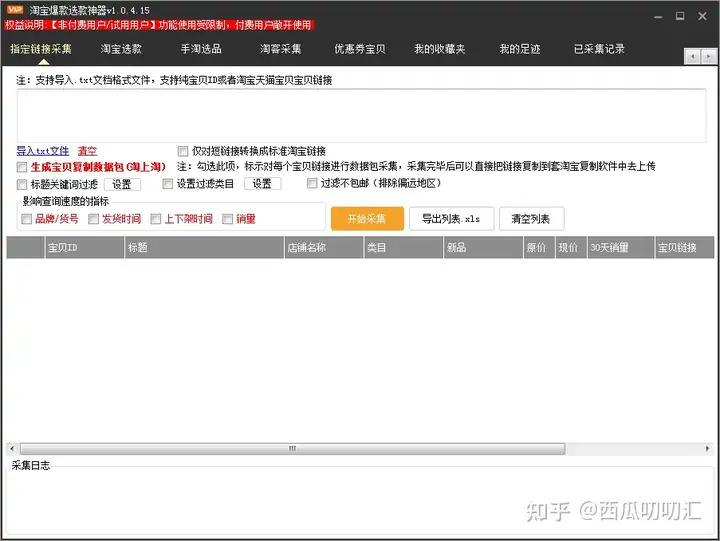Check the 发货时间 indicator
The width and height of the screenshot is (720, 541).
click(x=94, y=219)
